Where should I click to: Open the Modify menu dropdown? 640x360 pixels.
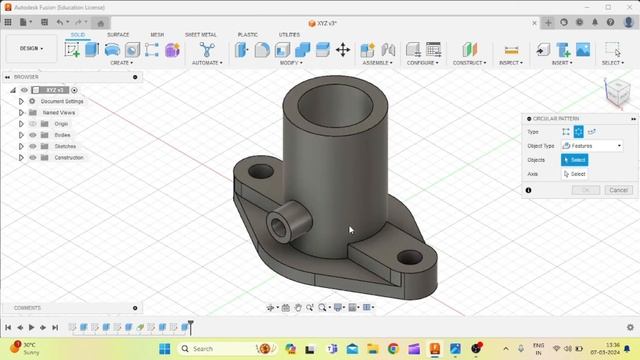pos(291,63)
